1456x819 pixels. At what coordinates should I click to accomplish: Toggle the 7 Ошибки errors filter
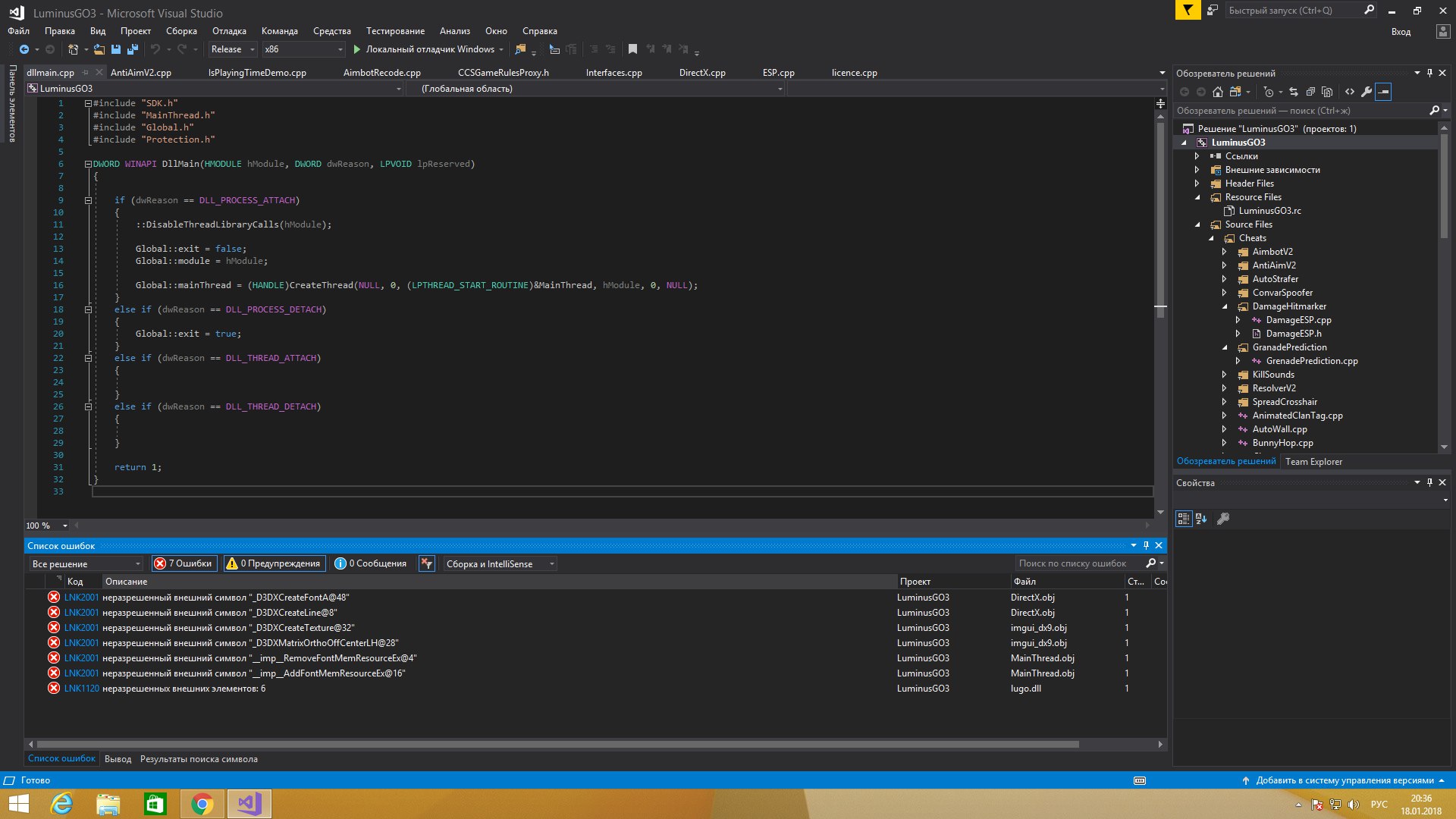click(184, 563)
